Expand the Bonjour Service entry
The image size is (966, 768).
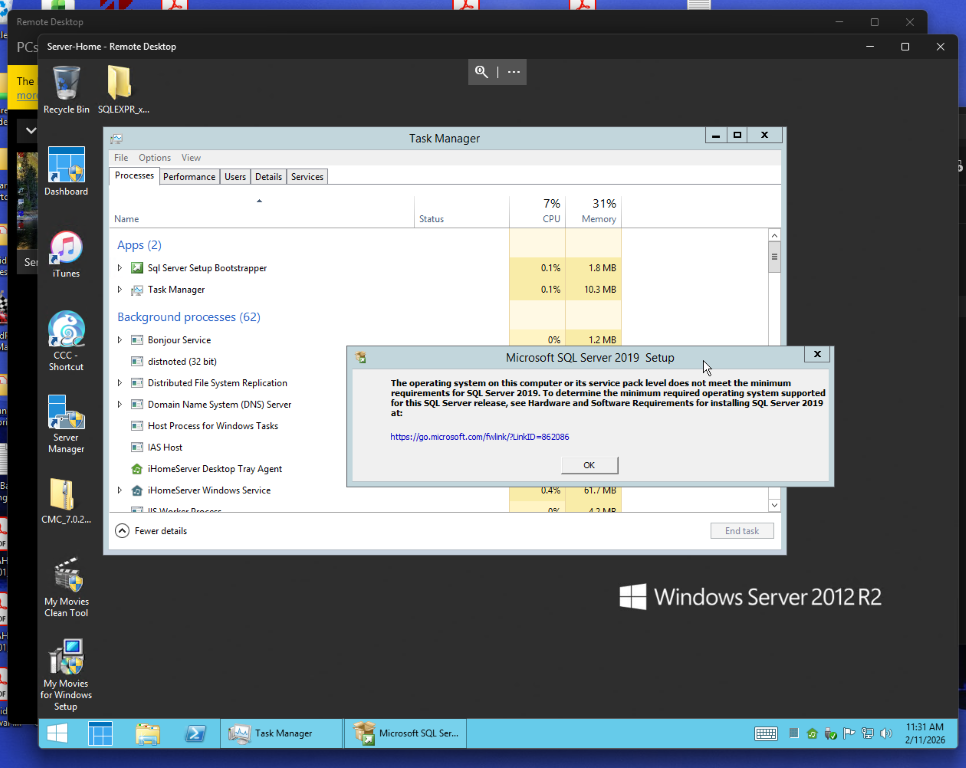(x=119, y=339)
